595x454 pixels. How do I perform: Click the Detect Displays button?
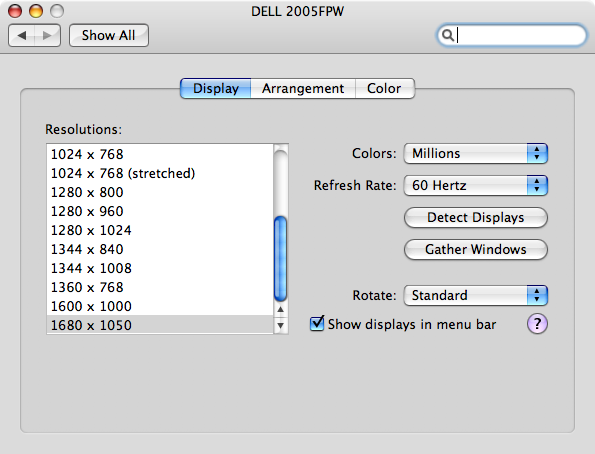click(476, 218)
